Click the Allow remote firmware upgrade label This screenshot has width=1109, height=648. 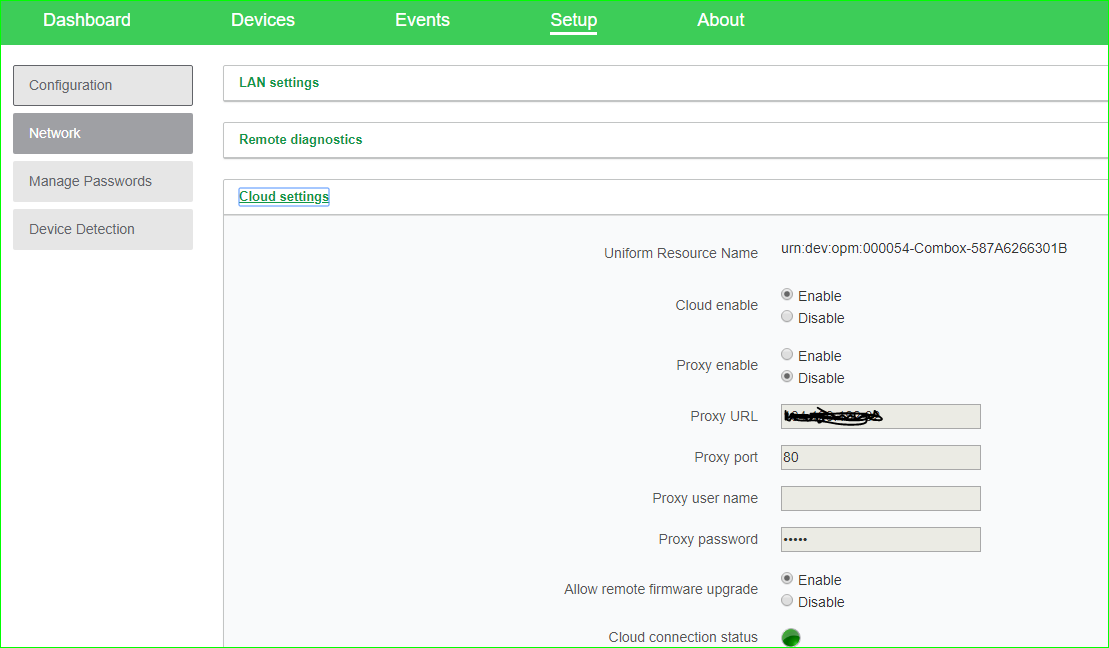661,589
